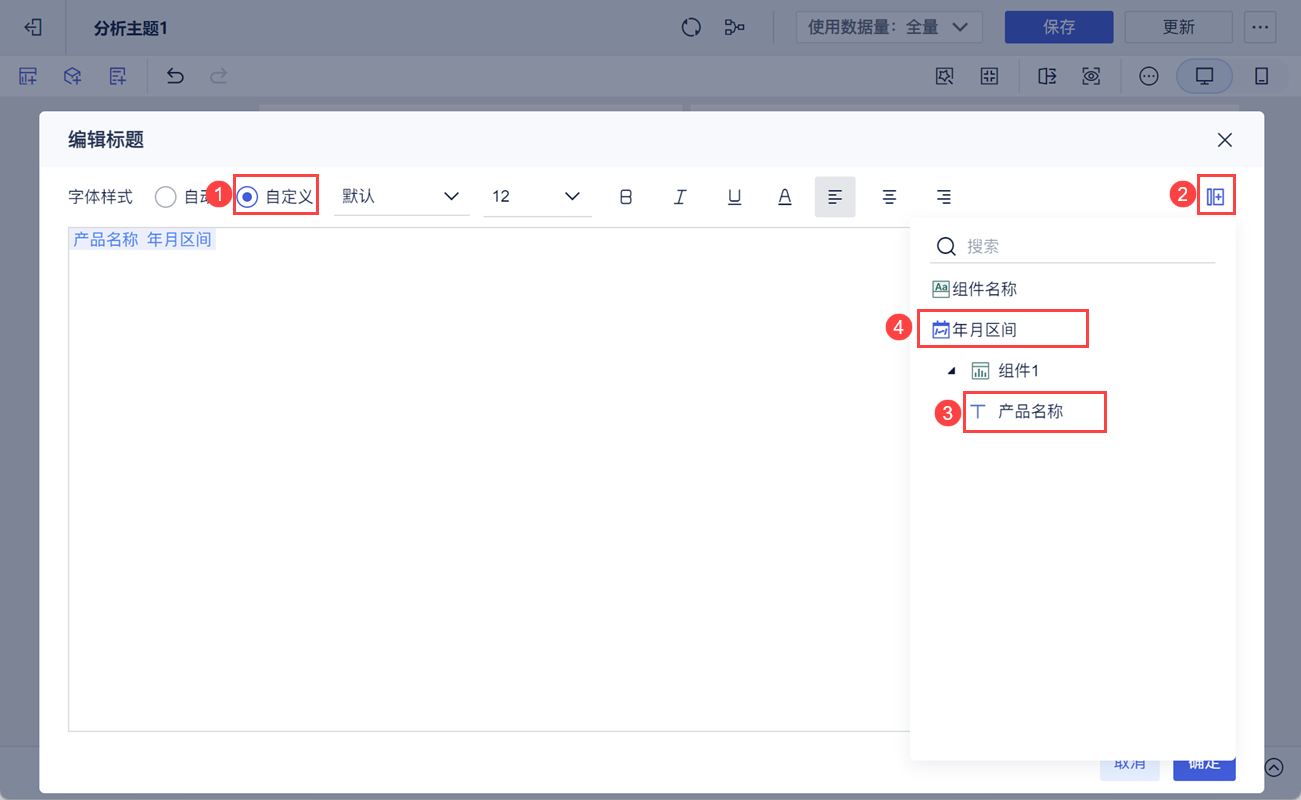Collapse the 组件1 tree node
The image size is (1301, 800).
click(951, 371)
